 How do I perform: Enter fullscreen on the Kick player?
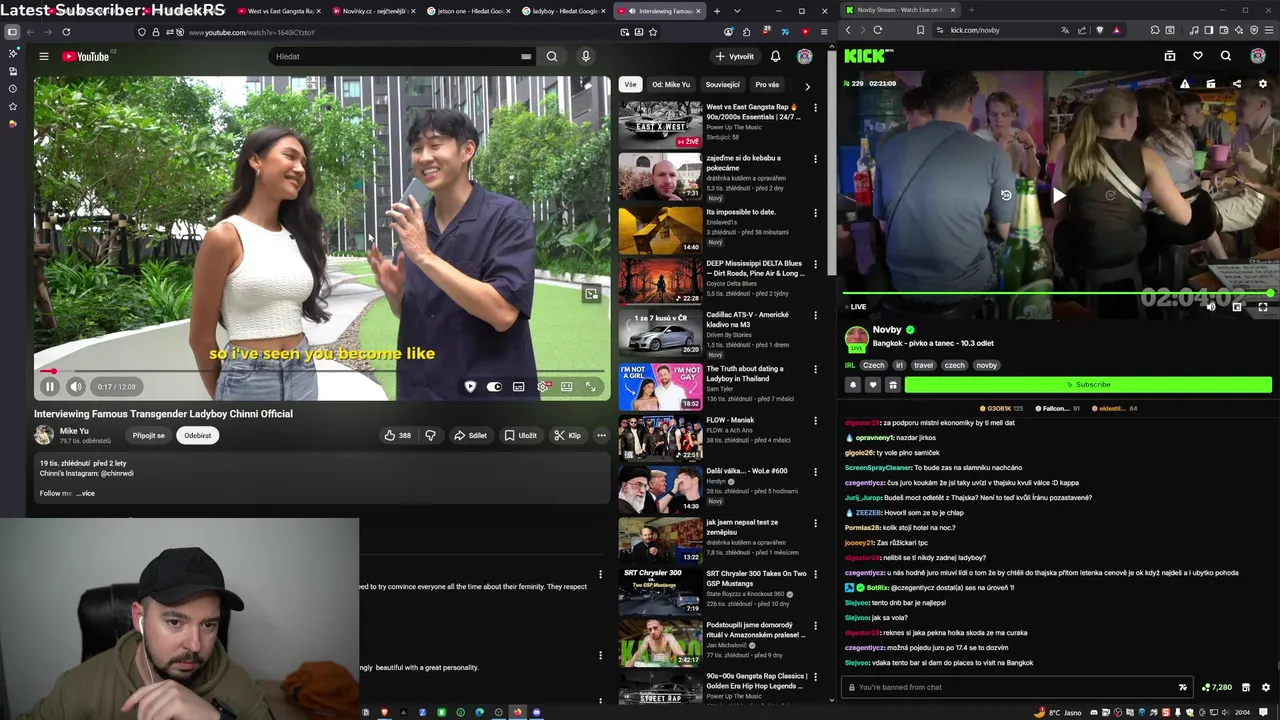1263,307
